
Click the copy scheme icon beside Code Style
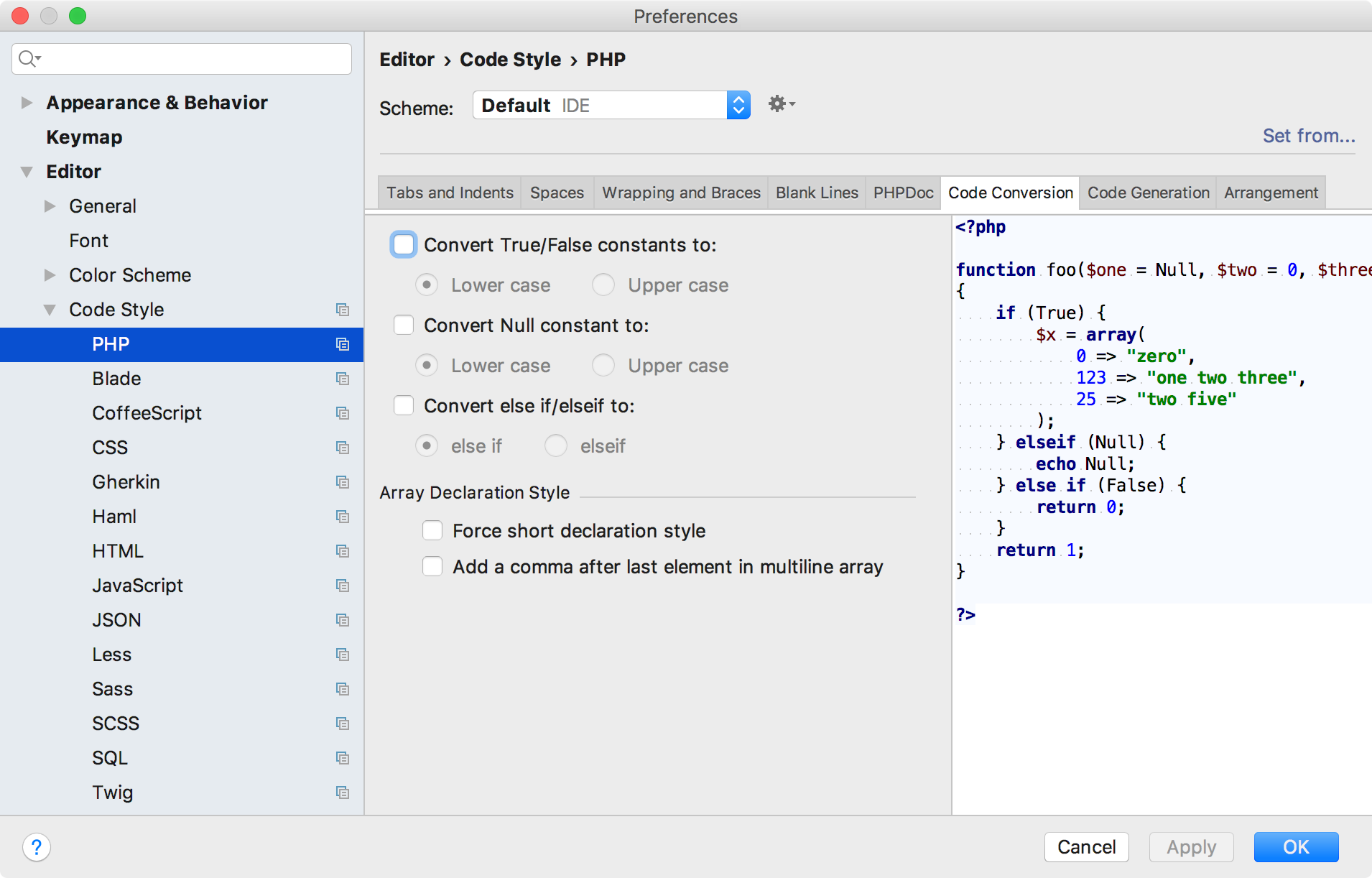[x=343, y=310]
